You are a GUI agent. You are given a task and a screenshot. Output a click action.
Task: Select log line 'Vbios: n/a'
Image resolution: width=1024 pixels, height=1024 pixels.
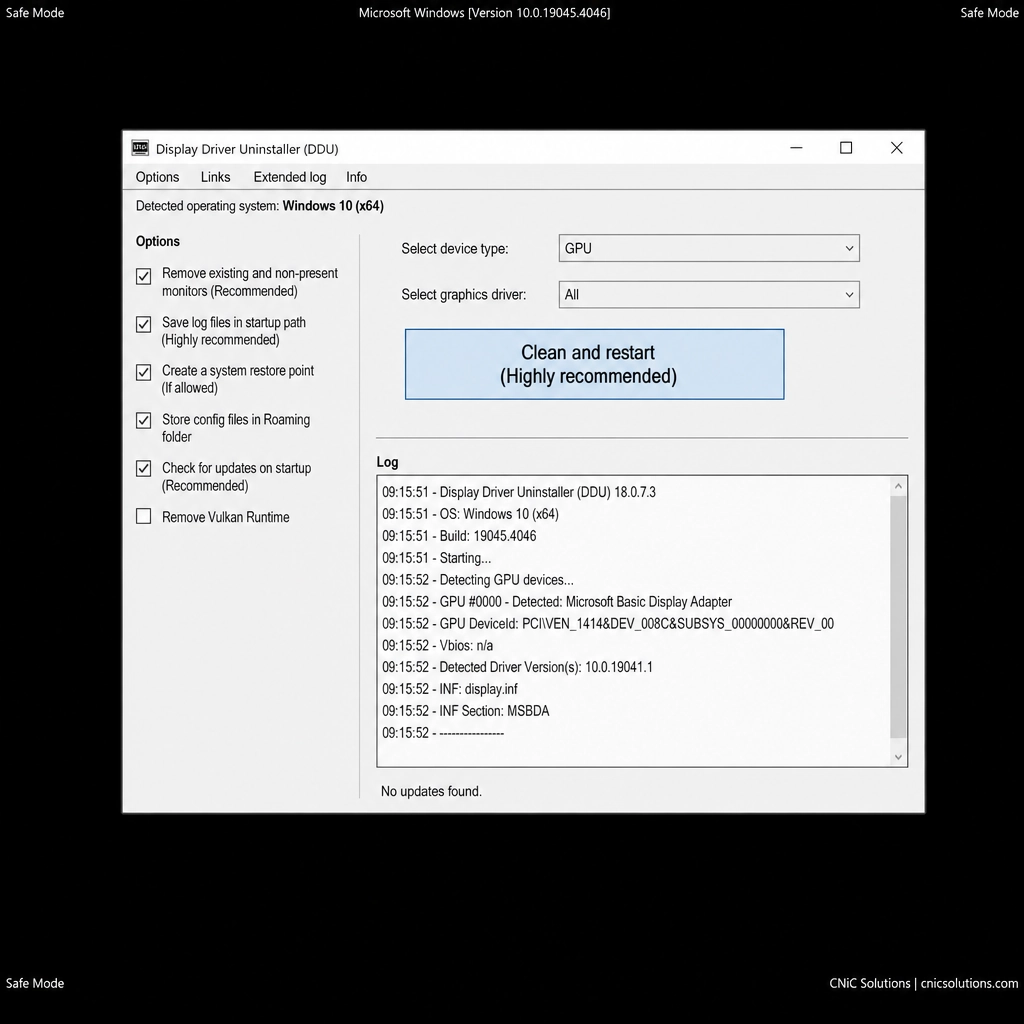438,645
